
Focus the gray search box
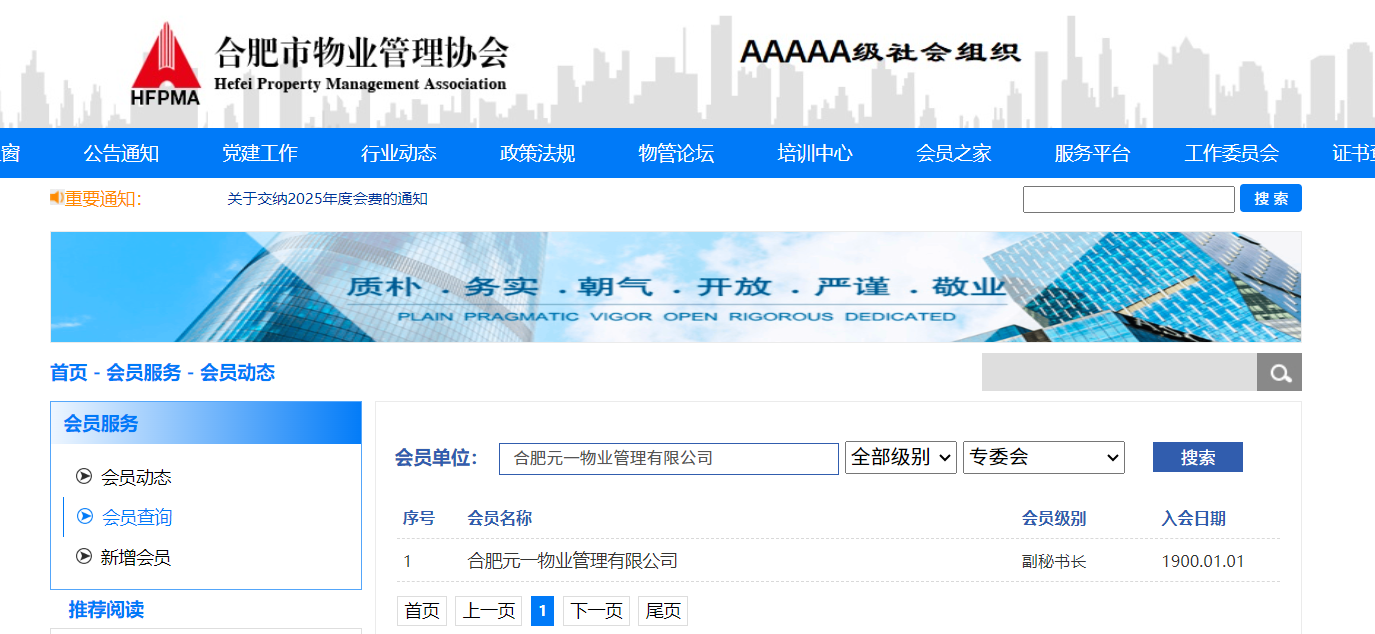[x=1119, y=372]
